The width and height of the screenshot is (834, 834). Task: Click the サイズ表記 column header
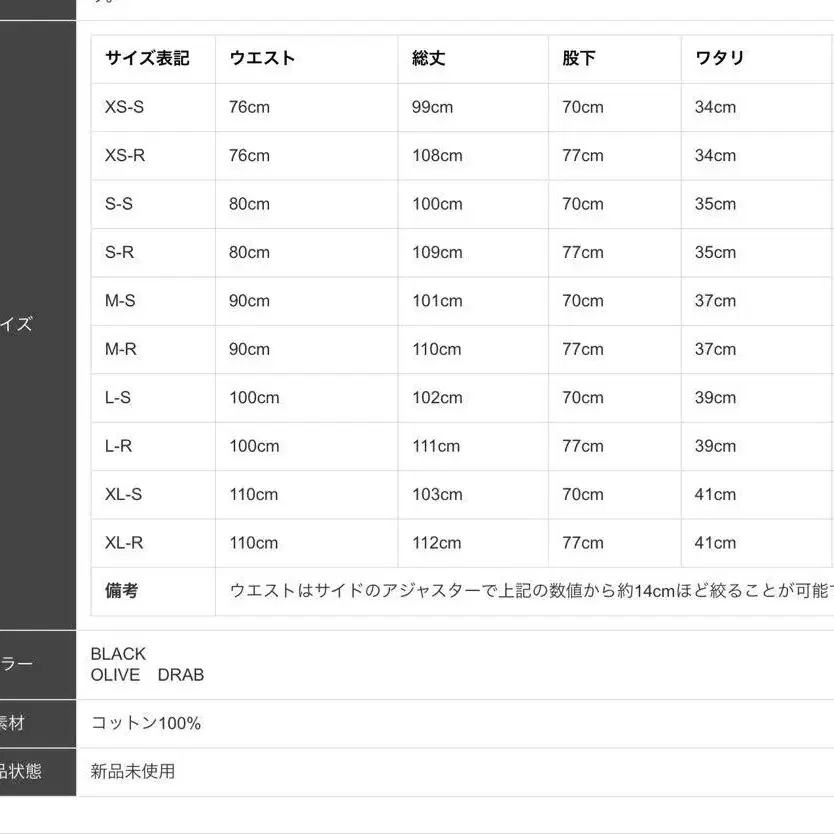pyautogui.click(x=147, y=58)
